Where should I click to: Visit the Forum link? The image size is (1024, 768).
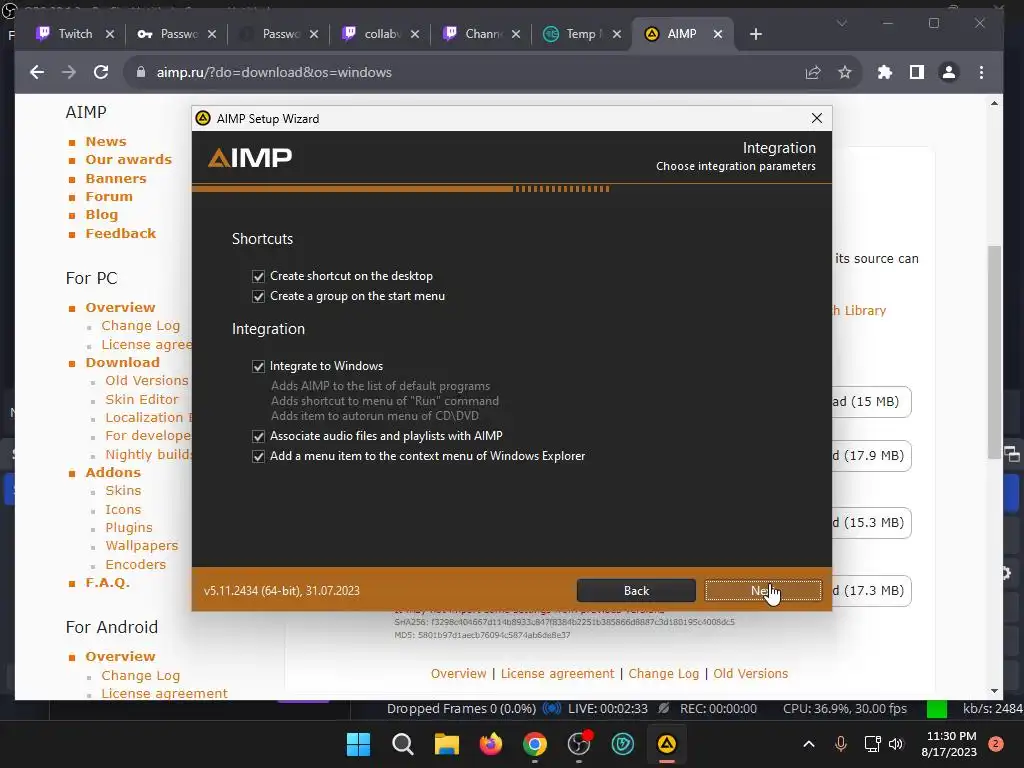108,197
